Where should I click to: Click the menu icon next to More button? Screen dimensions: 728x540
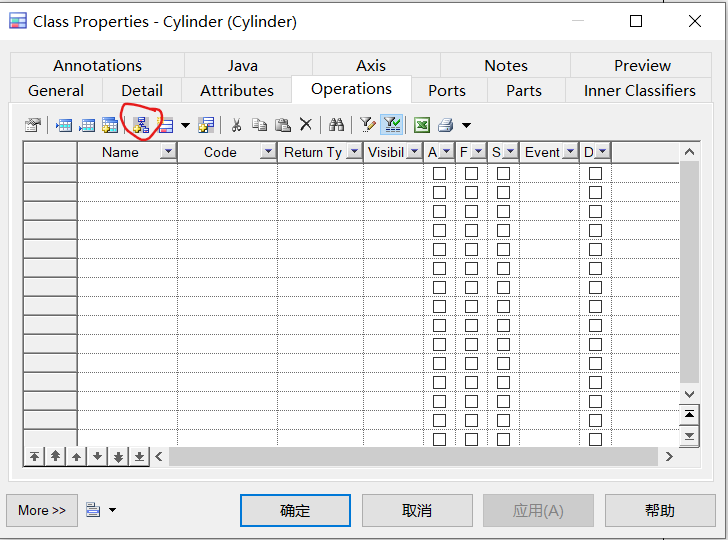click(x=93, y=510)
